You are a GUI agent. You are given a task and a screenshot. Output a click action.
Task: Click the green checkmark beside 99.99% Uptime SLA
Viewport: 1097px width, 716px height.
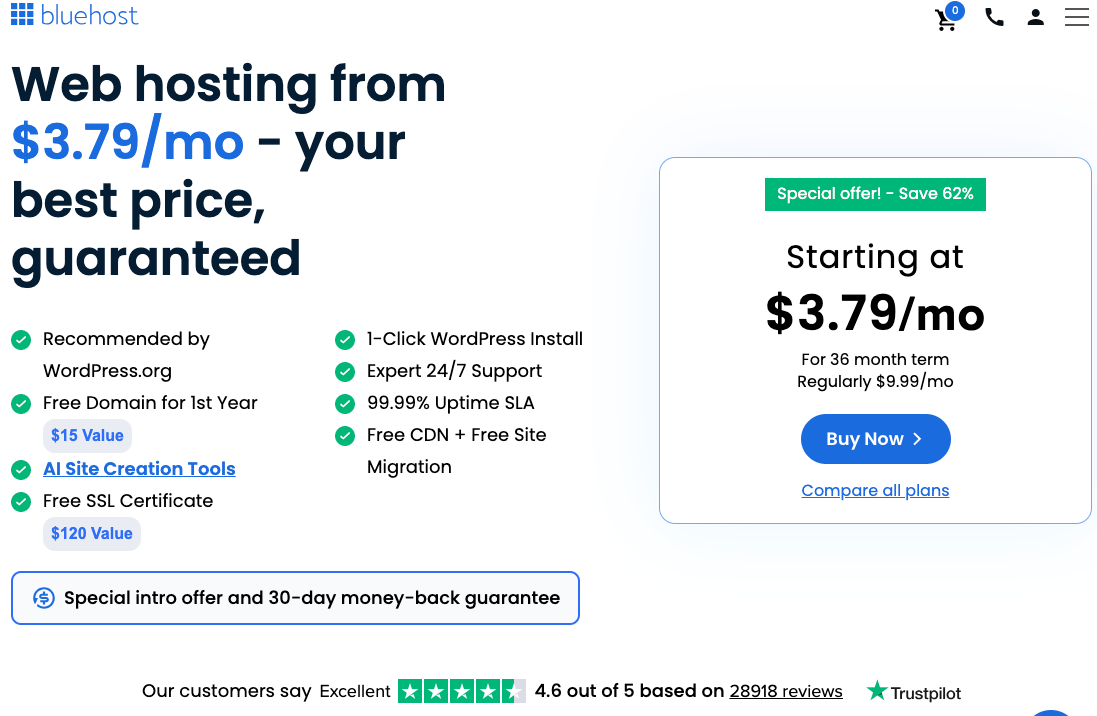click(345, 404)
